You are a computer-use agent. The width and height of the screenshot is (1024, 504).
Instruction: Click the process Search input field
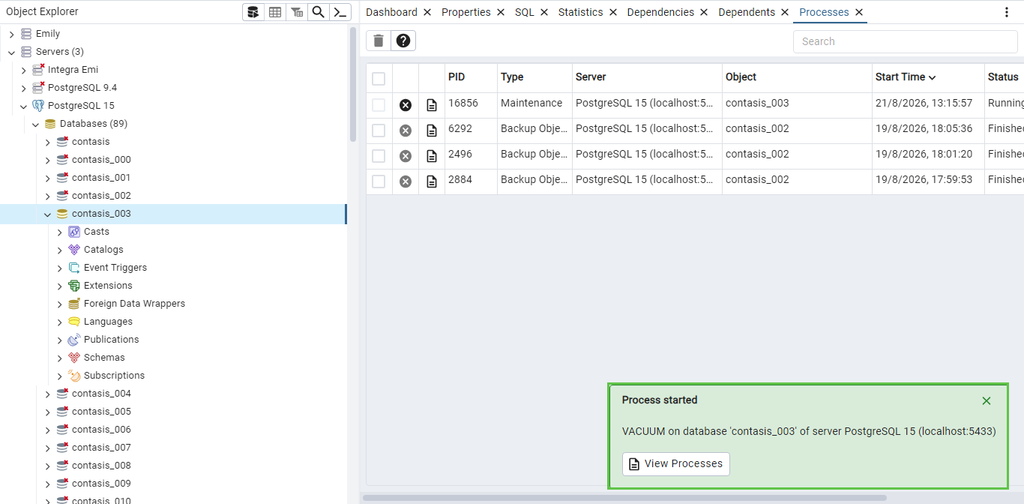point(905,41)
